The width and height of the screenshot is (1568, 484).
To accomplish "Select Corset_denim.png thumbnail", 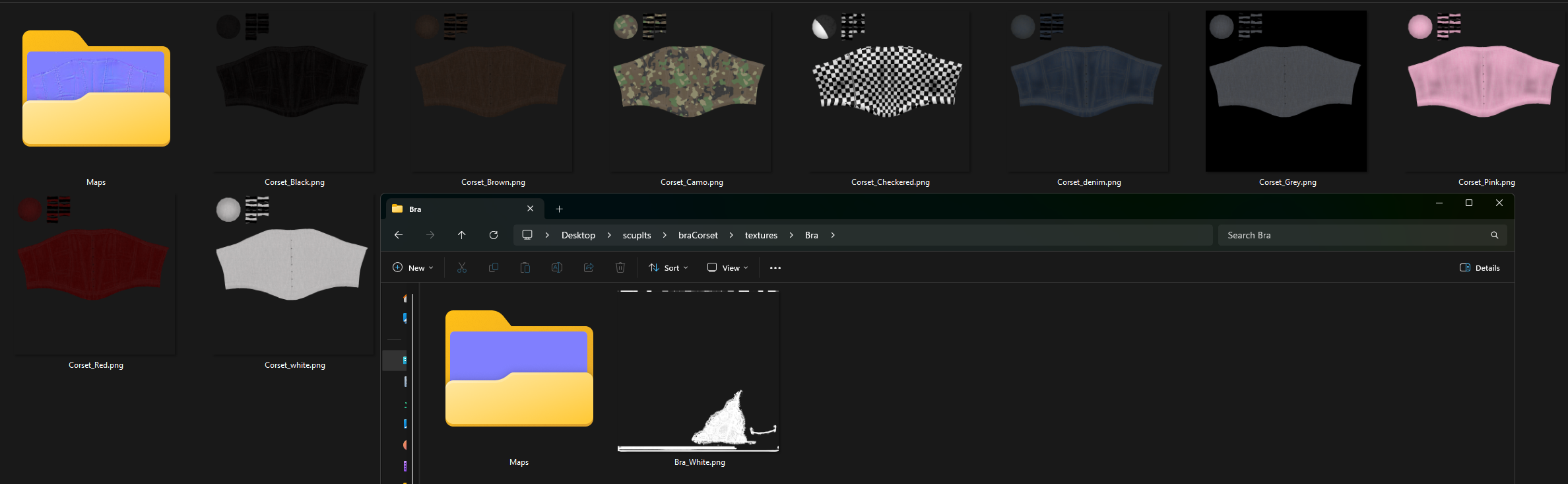I will (x=1088, y=91).
